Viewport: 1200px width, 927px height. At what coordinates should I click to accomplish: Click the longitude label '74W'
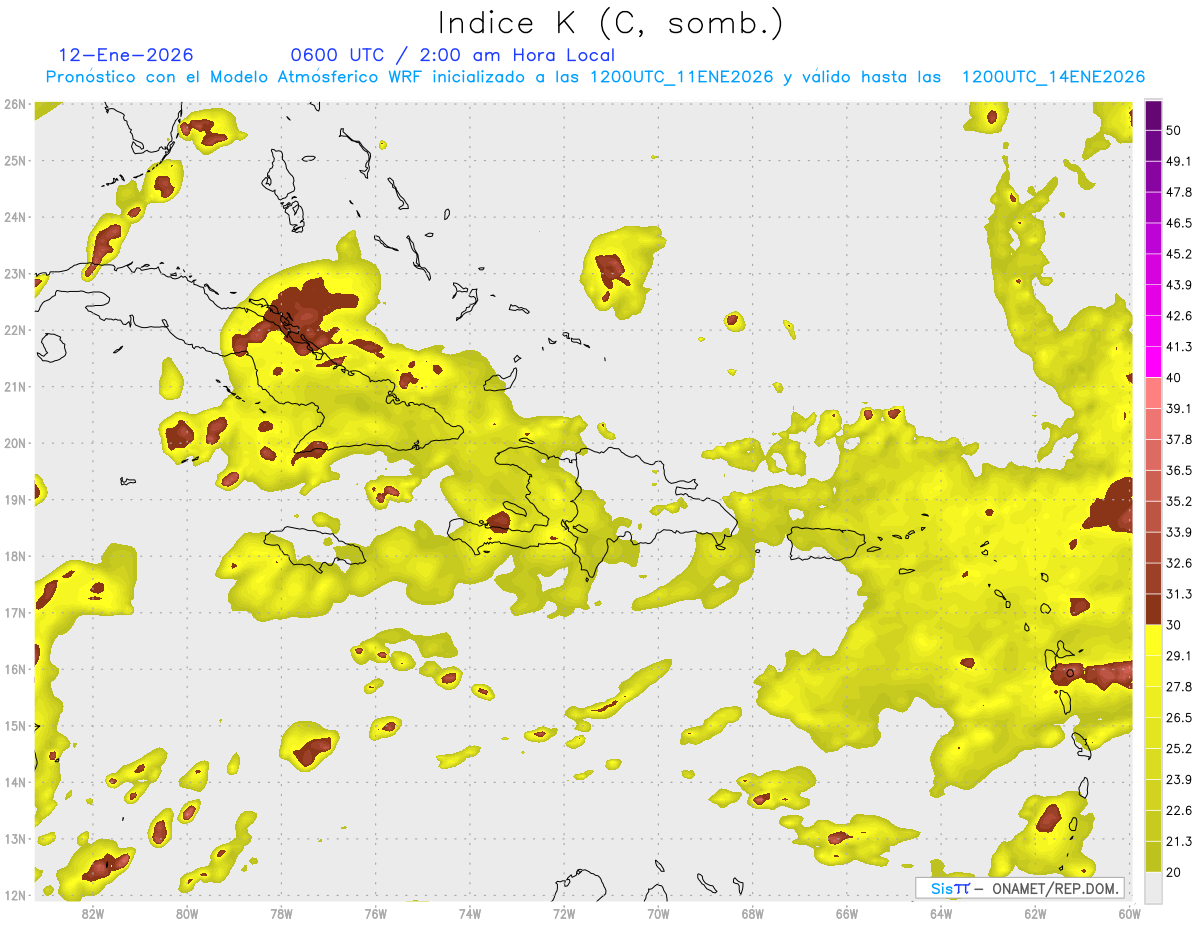(470, 913)
